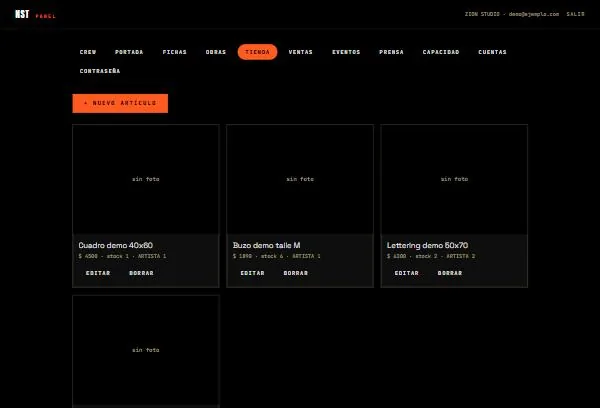Select the active TIENDA tab
Viewport: 600px width, 408px height.
pos(258,52)
